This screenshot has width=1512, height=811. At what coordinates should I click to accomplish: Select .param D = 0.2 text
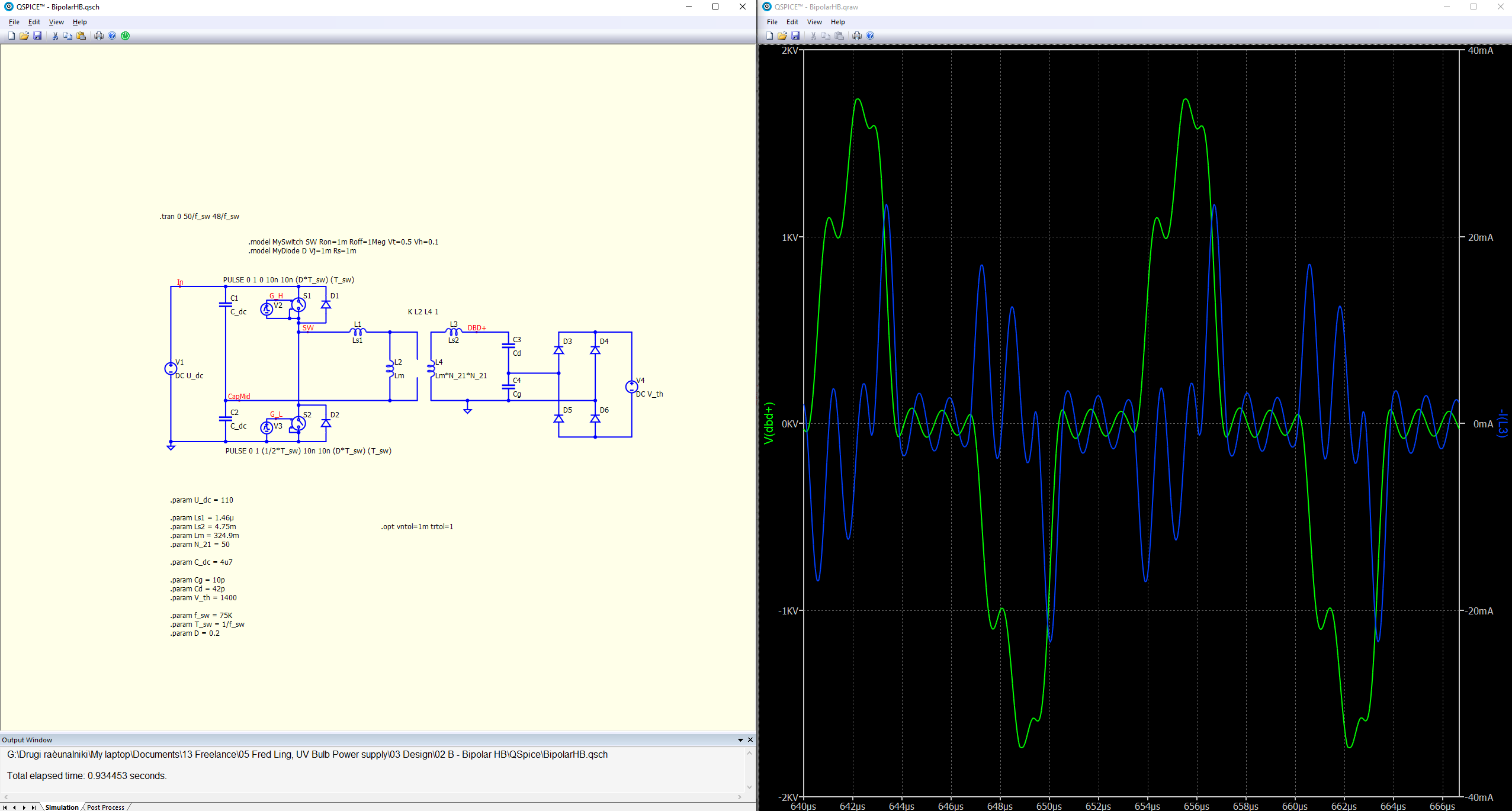[195, 633]
